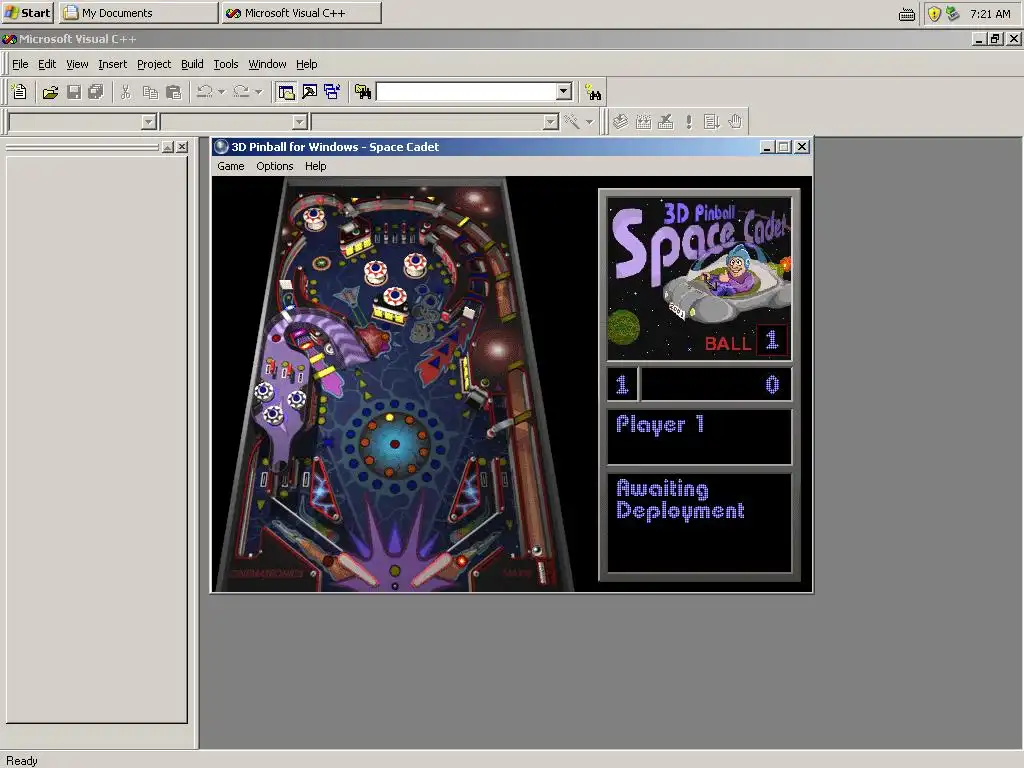Expand the Undo history dropdown arrow

(221, 92)
